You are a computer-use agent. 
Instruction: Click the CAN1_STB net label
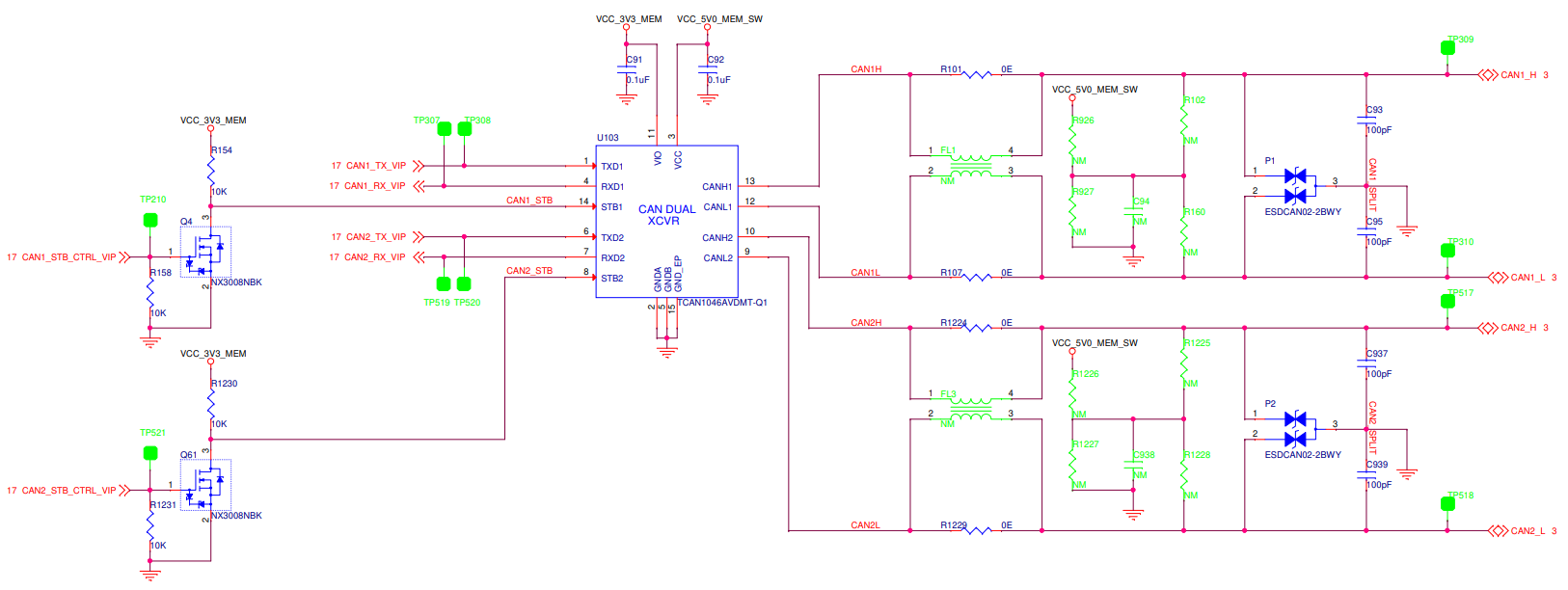pos(529,201)
